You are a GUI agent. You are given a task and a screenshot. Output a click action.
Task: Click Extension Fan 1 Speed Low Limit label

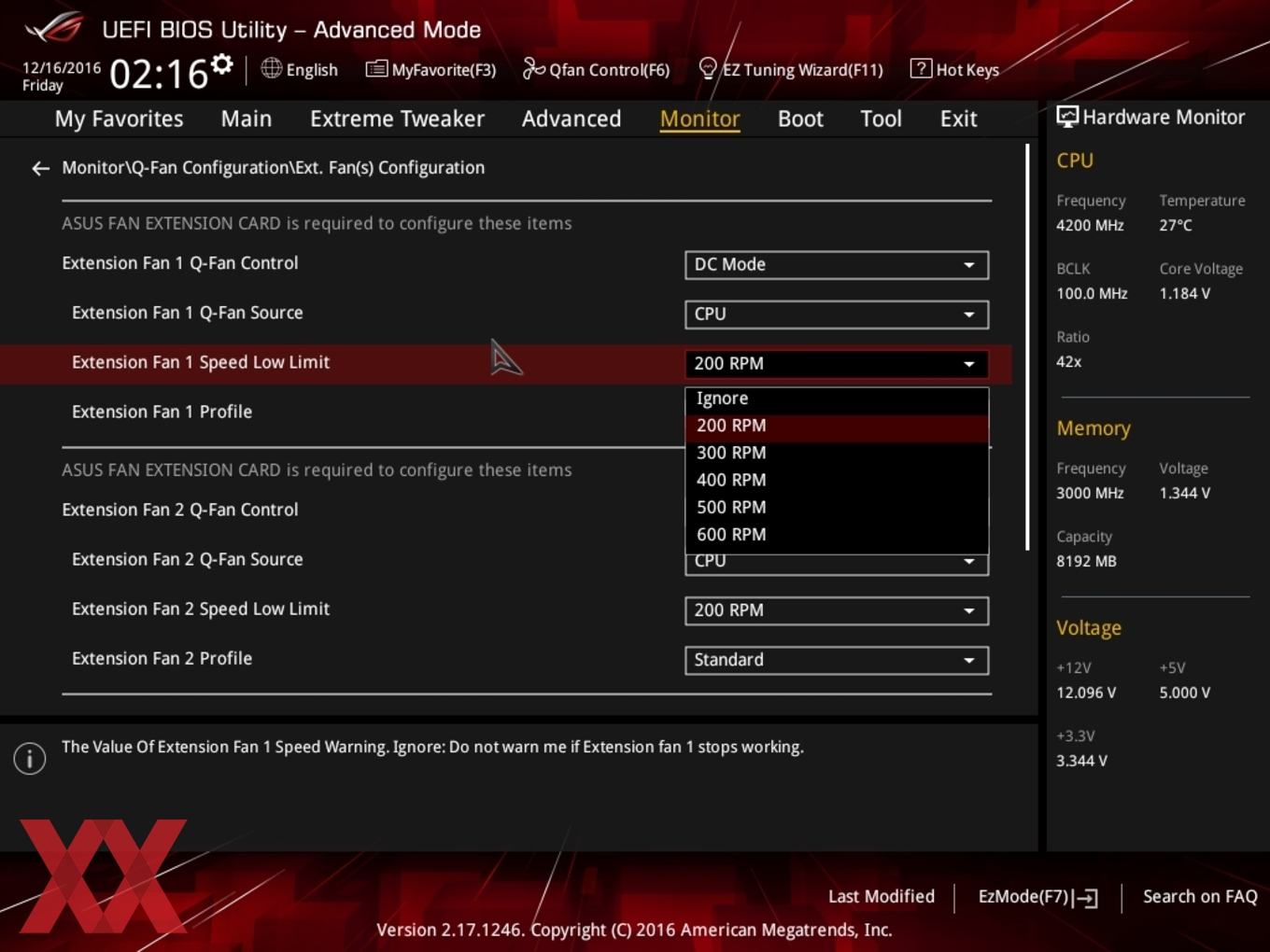(201, 363)
